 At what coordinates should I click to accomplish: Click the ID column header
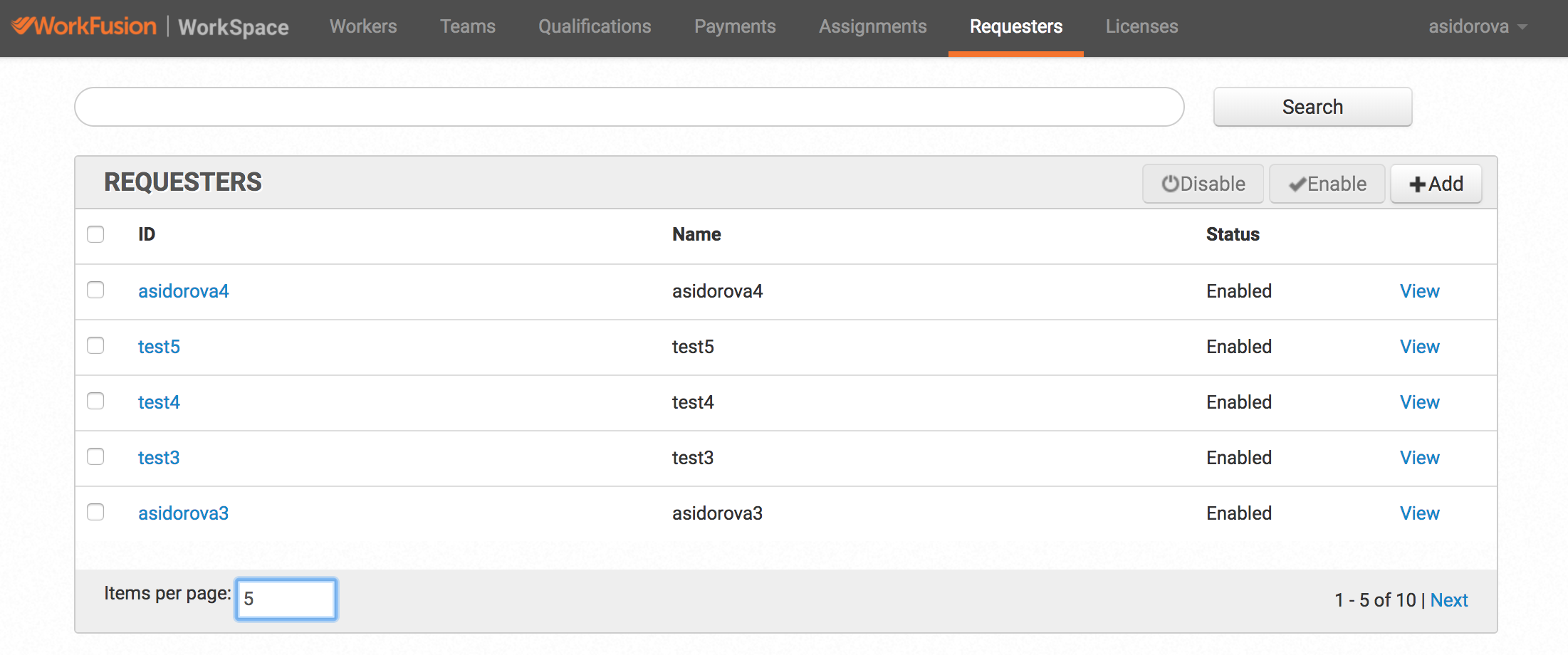[x=147, y=234]
